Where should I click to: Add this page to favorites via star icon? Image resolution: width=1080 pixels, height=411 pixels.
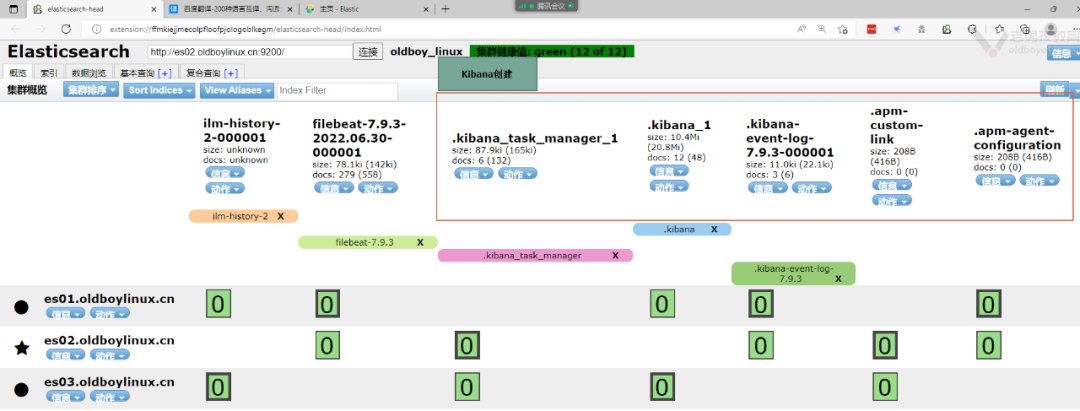(x=842, y=29)
